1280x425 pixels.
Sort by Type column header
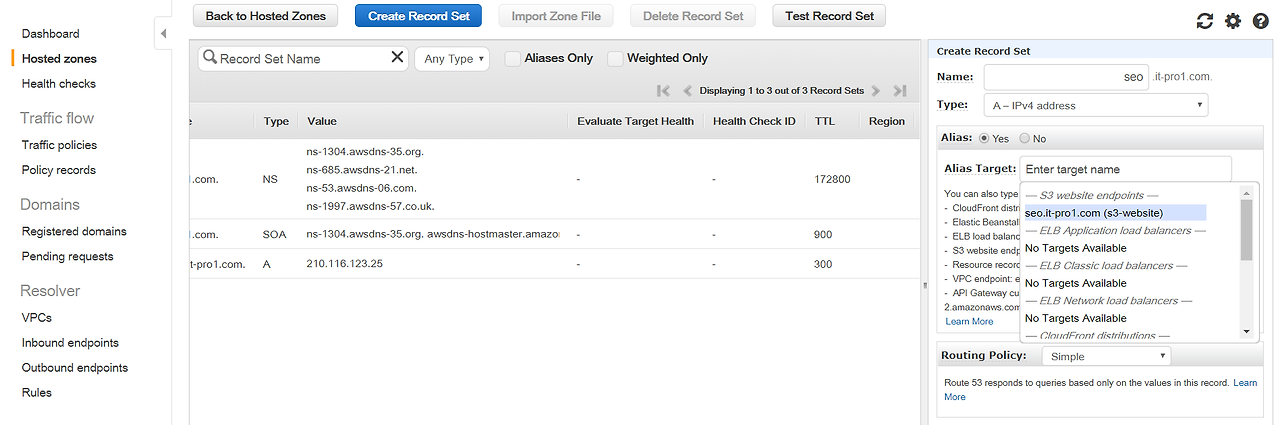pos(276,121)
